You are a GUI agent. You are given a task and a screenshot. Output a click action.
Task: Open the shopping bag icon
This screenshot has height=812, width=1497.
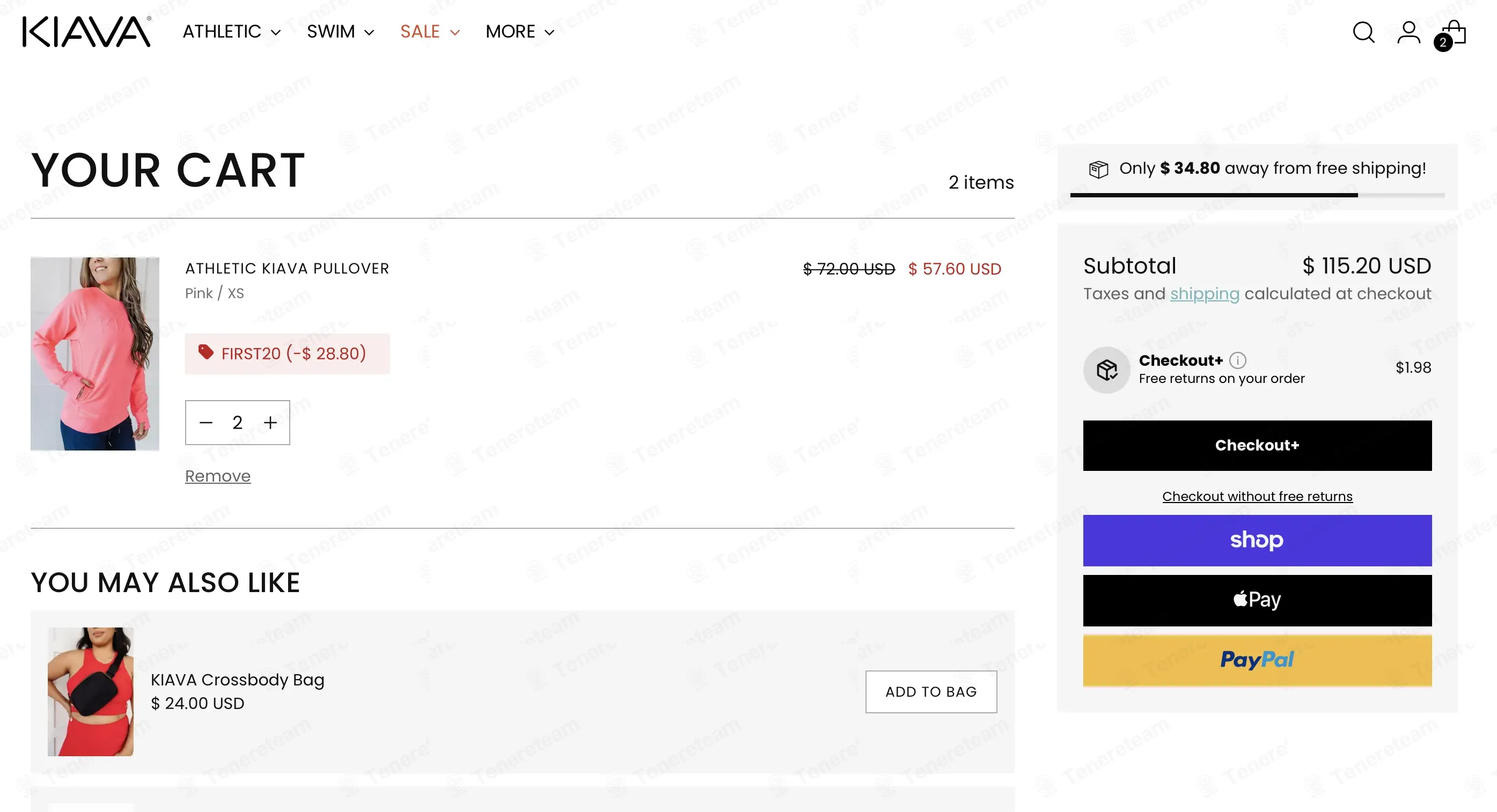pyautogui.click(x=1451, y=34)
